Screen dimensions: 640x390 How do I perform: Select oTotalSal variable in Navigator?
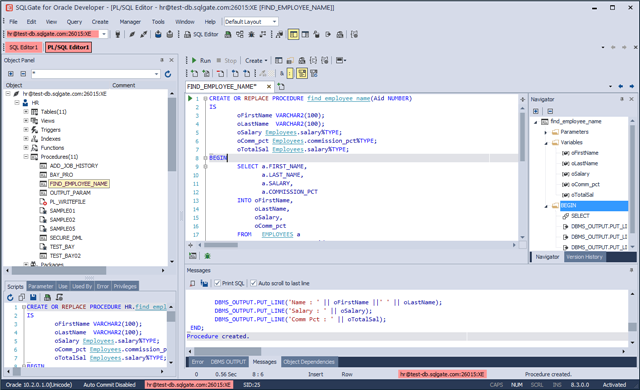point(582,195)
